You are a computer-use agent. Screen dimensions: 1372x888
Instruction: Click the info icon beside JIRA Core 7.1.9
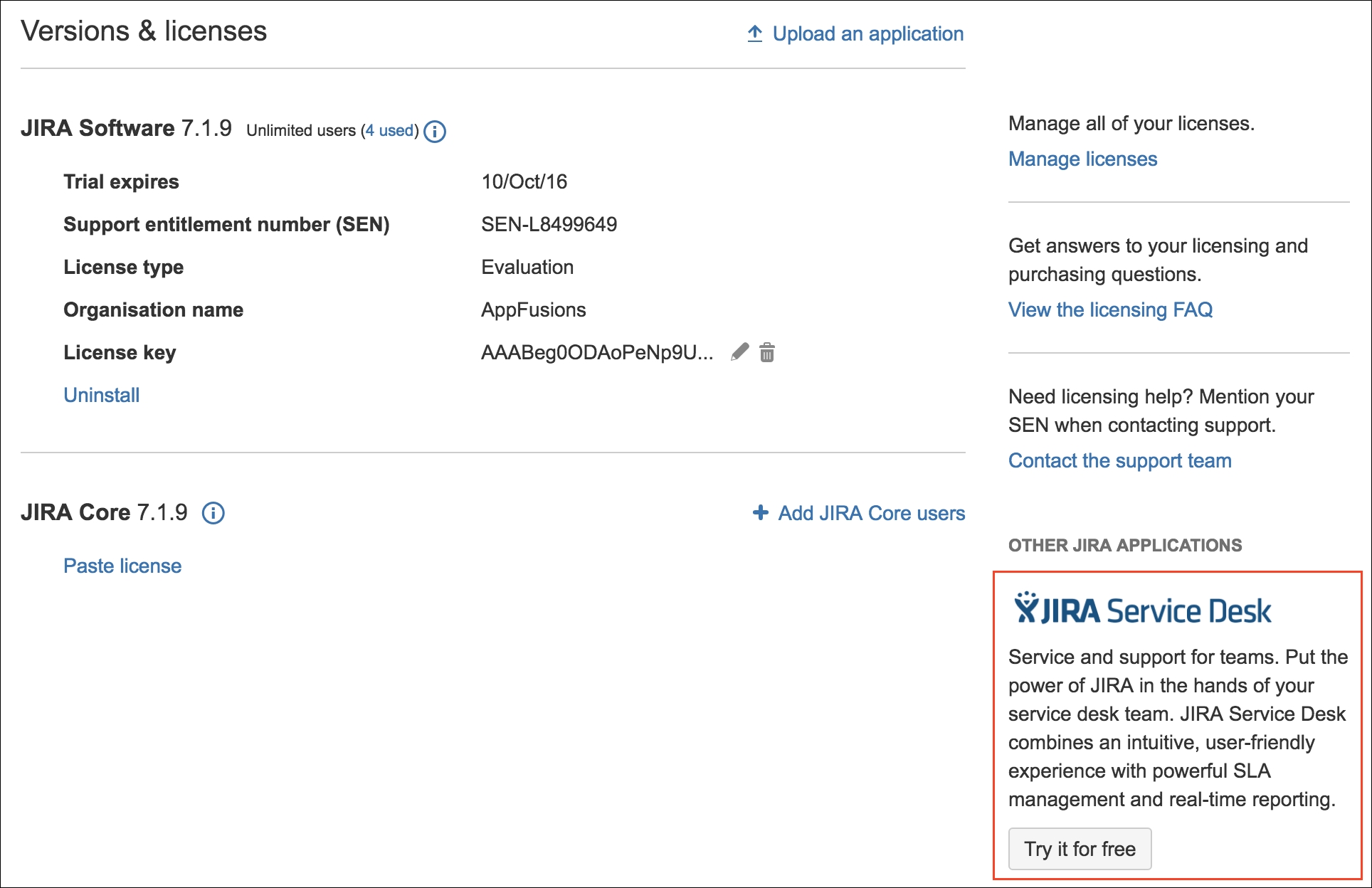[x=213, y=513]
